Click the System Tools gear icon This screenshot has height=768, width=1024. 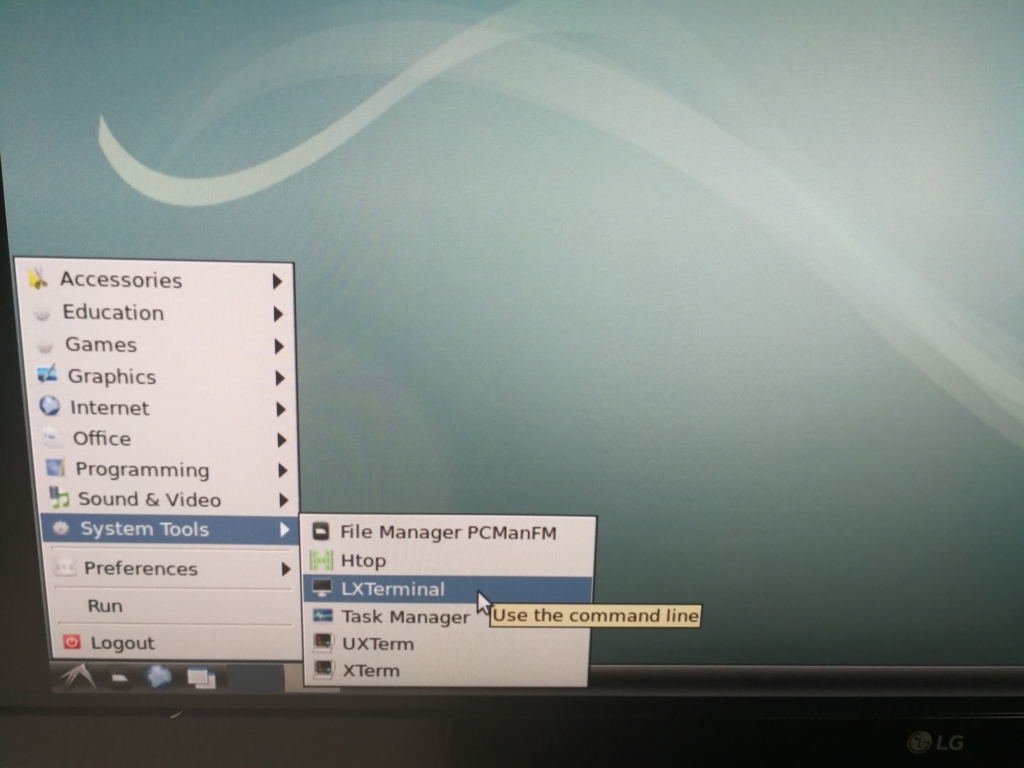61,528
